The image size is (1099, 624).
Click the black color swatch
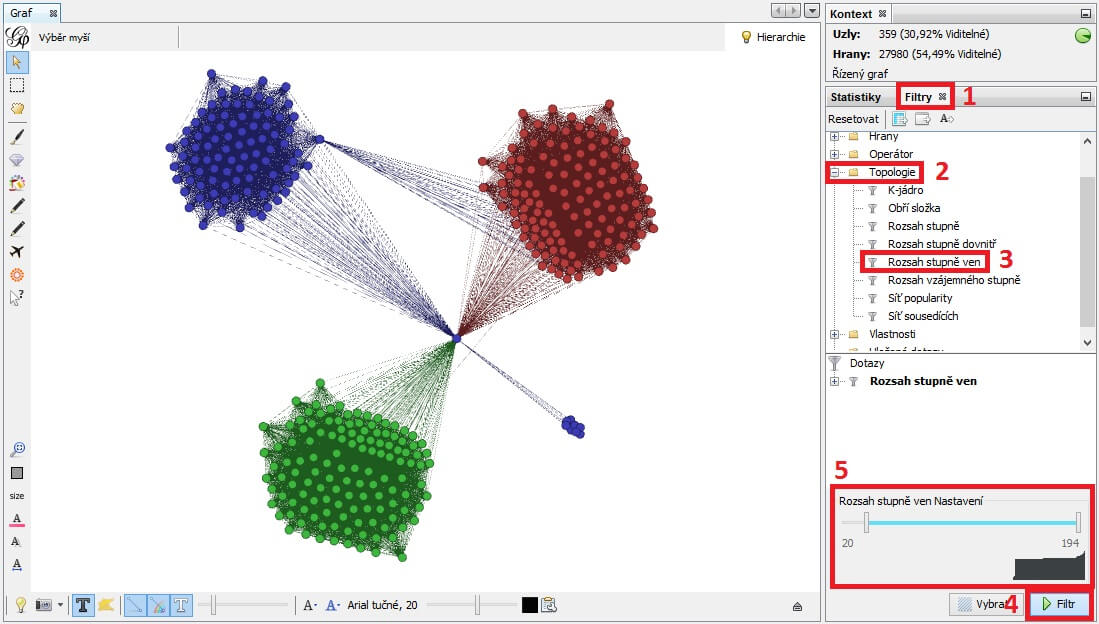530,604
